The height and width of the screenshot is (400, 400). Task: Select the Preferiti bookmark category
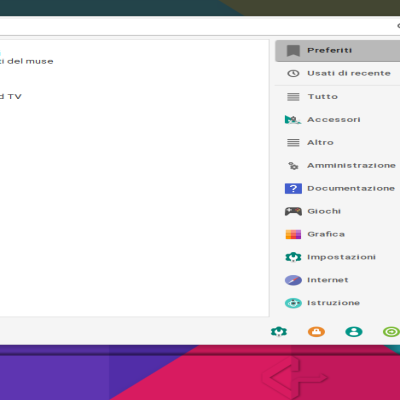click(x=337, y=51)
